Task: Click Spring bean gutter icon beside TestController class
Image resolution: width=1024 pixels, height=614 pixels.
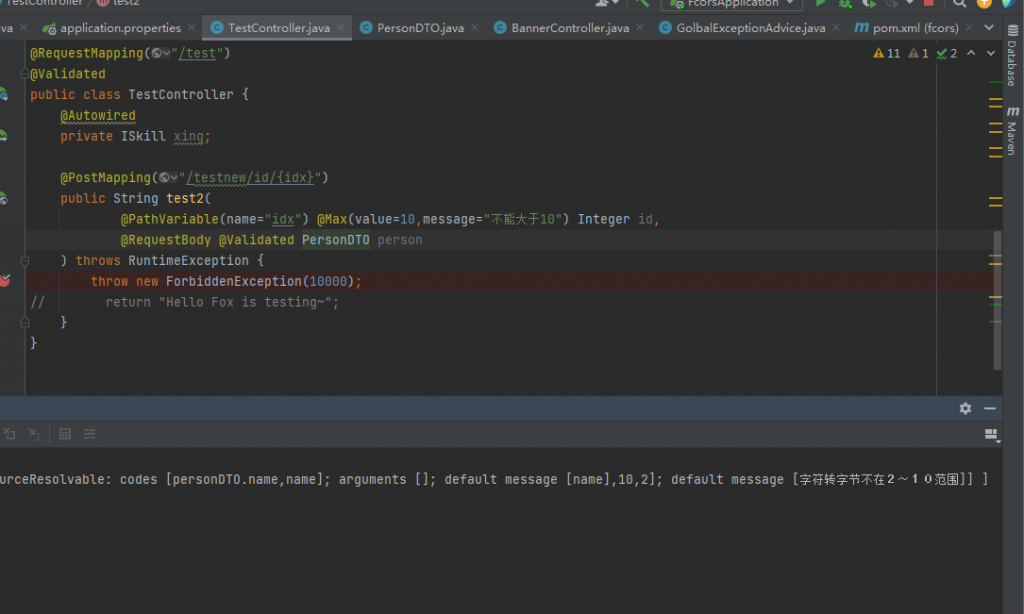Action: (x=3, y=95)
